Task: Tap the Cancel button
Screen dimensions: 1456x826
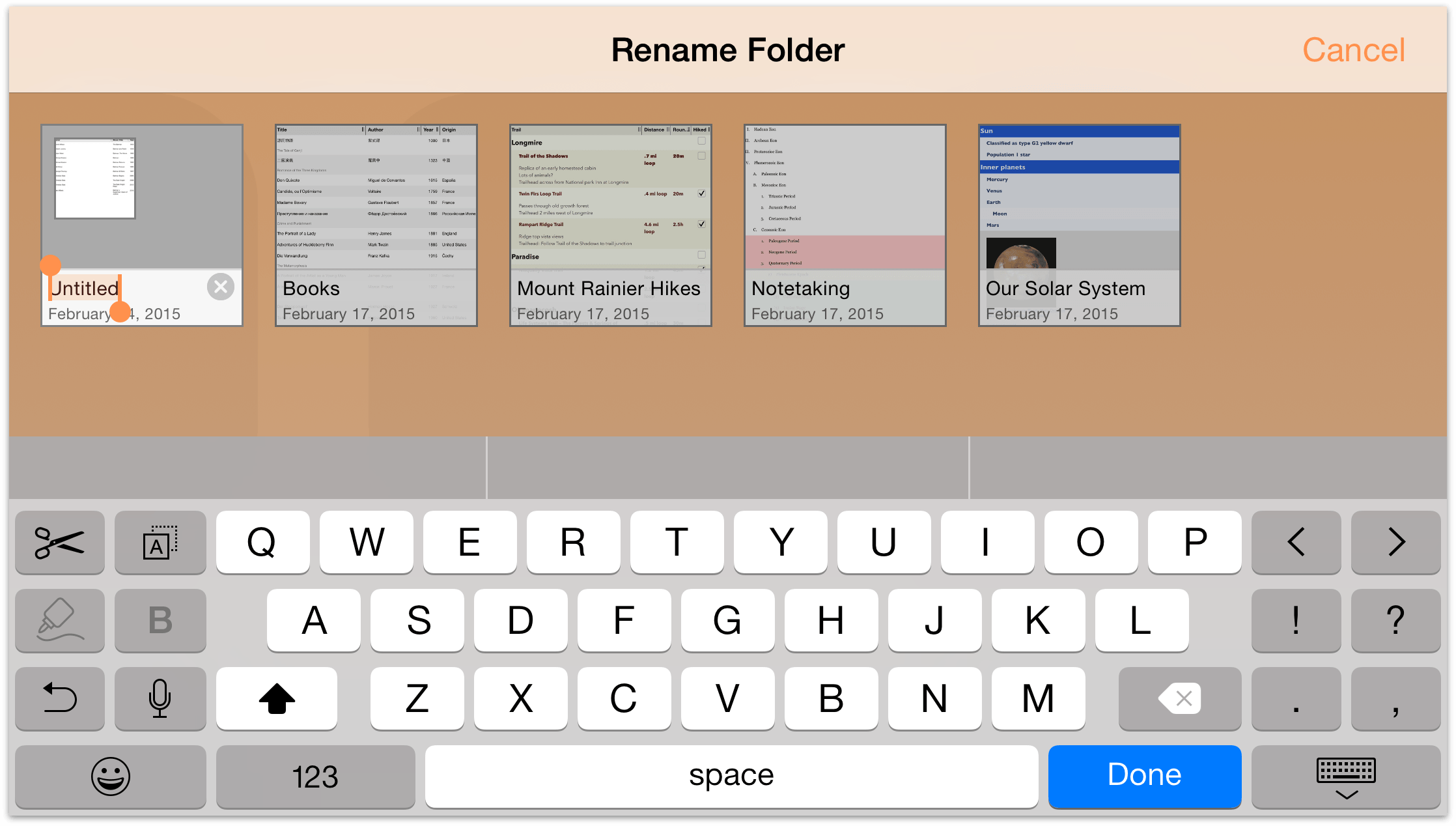Action: pyautogui.click(x=1353, y=50)
